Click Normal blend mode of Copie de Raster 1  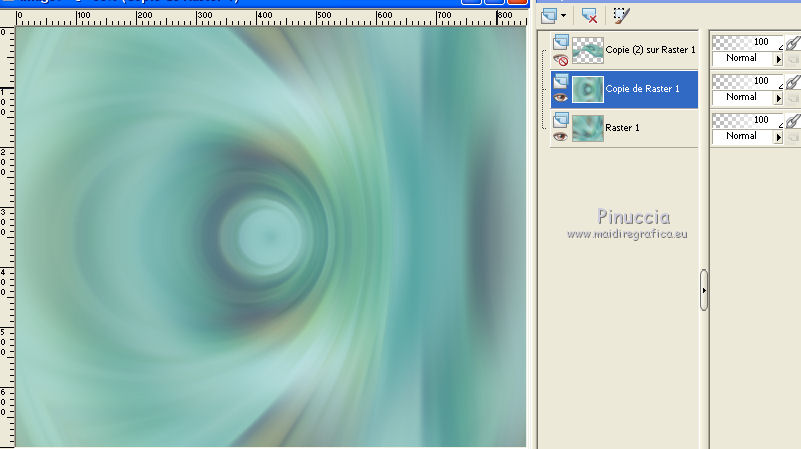742,97
